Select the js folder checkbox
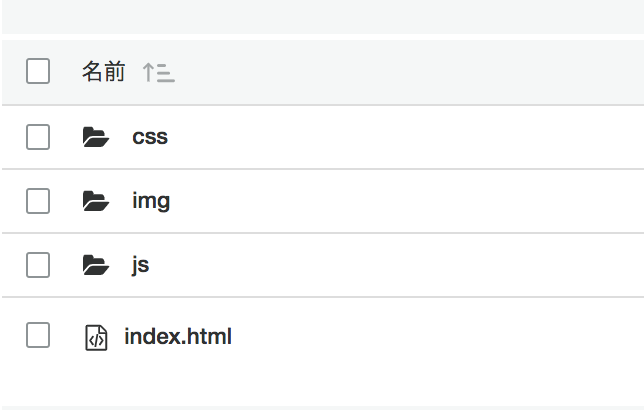The height and width of the screenshot is (410, 644). point(38,265)
